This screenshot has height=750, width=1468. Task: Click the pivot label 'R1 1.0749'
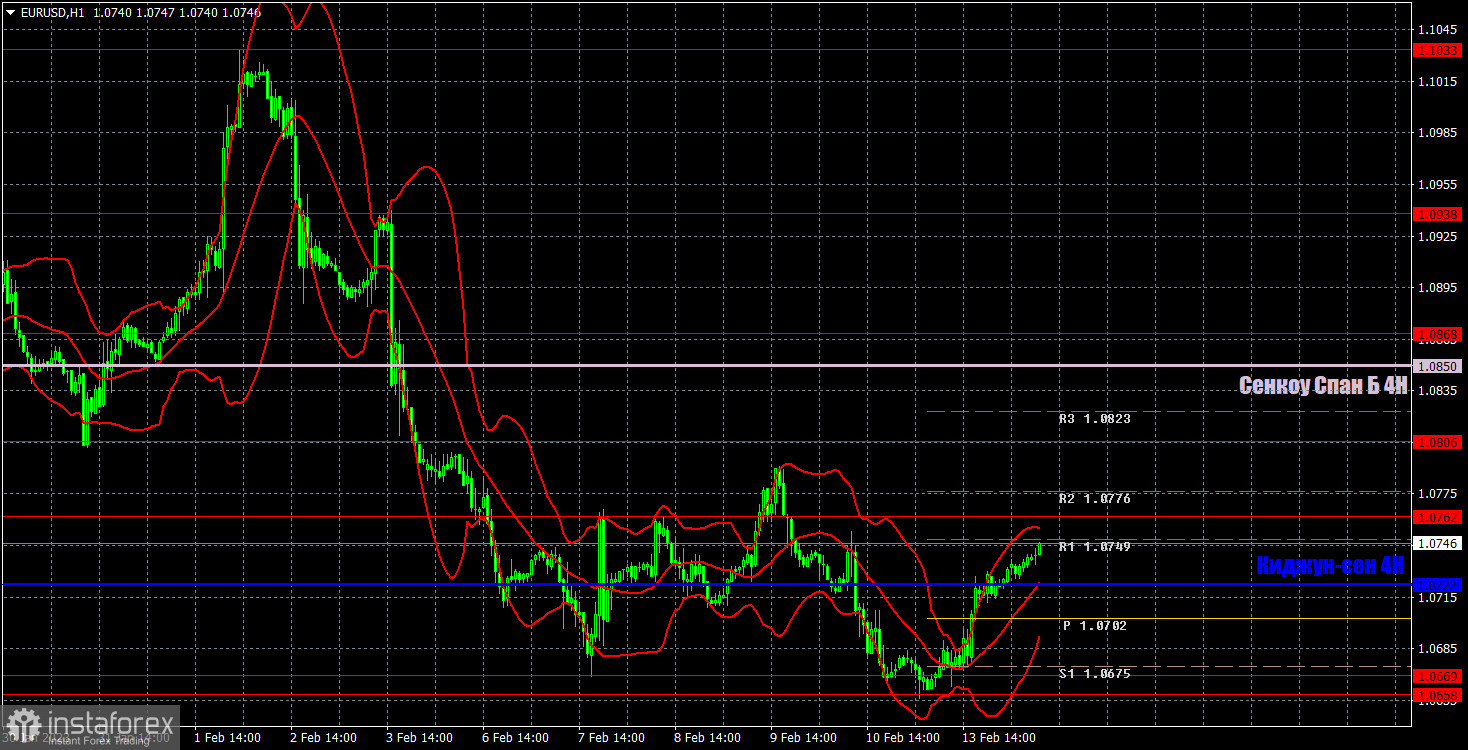[1095, 547]
